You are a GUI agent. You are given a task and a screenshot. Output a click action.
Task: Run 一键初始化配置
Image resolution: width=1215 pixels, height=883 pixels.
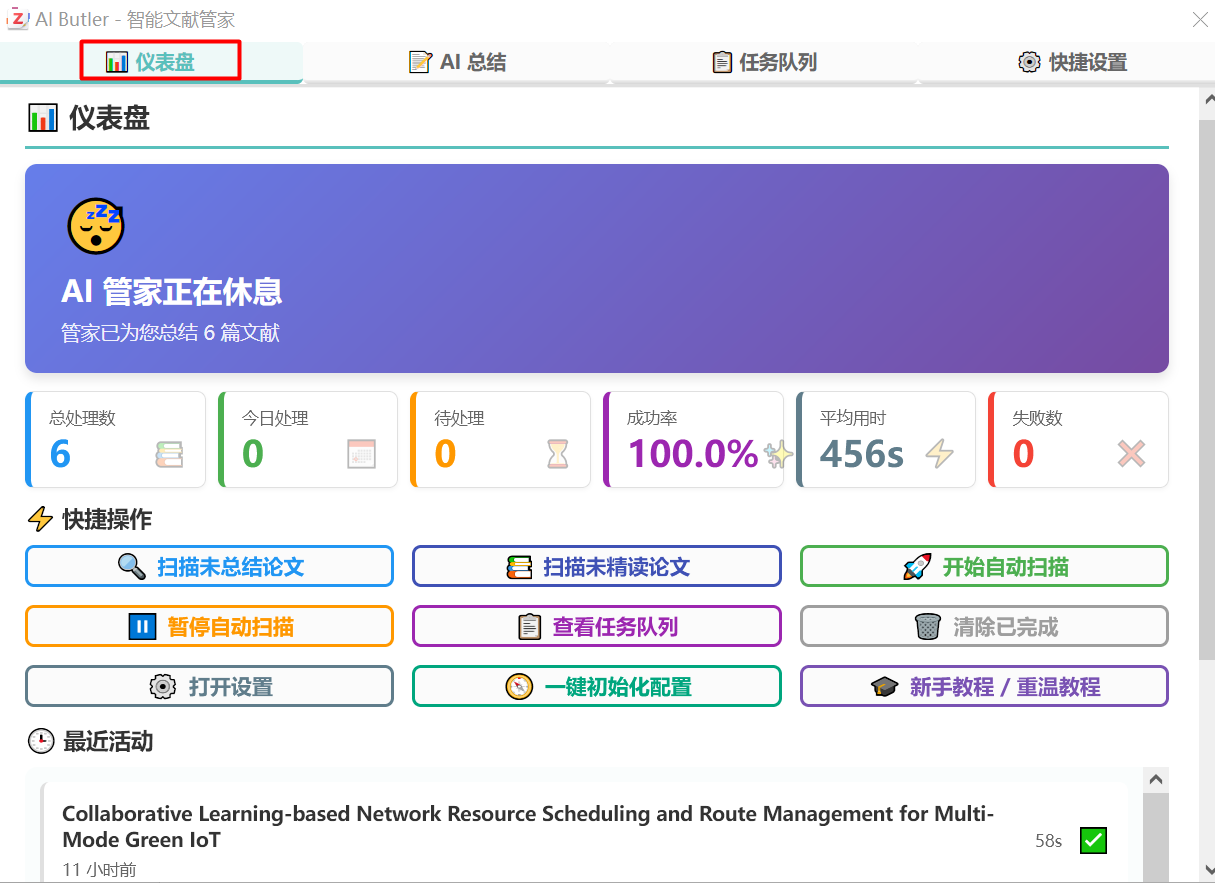click(x=596, y=687)
